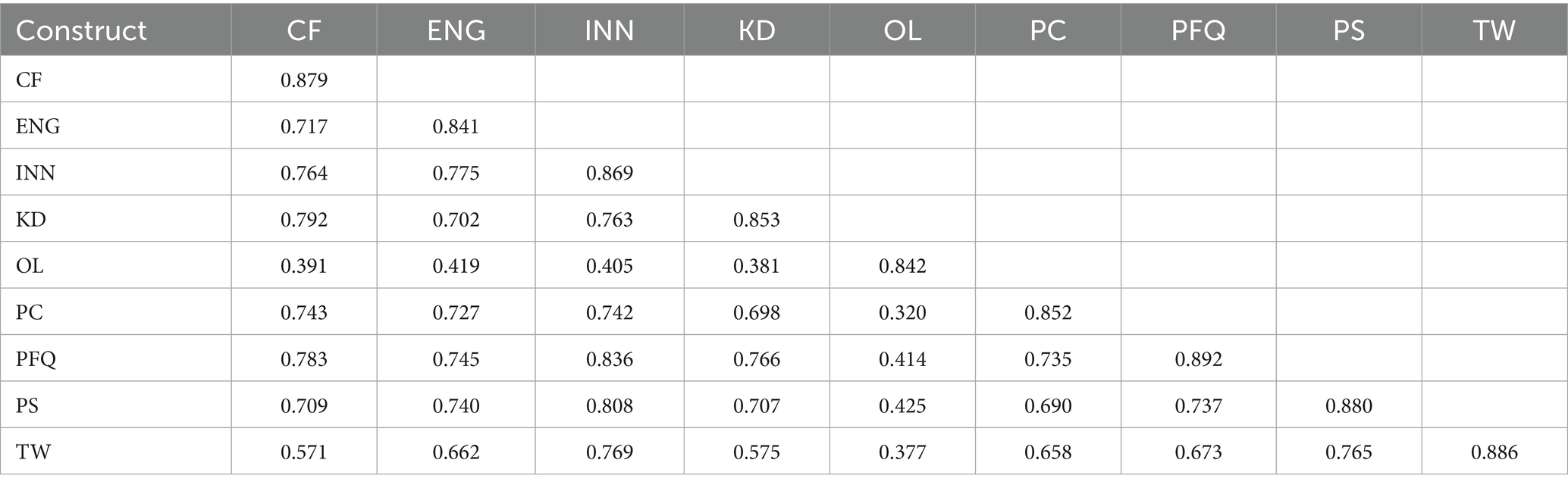Select the empty TW cell in CF row
The image size is (1568, 488).
pyautogui.click(x=1494, y=80)
